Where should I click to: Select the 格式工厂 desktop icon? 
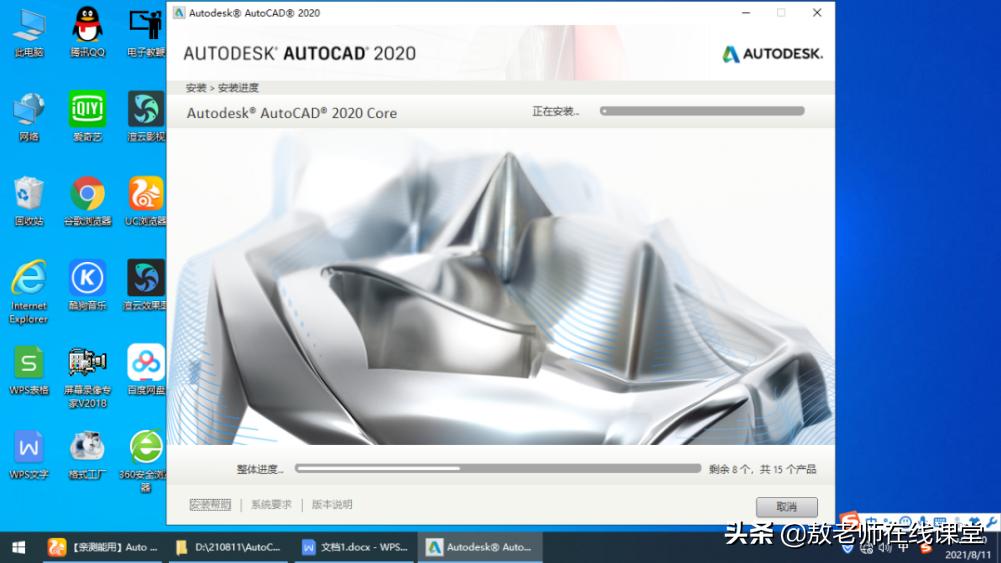click(87, 454)
